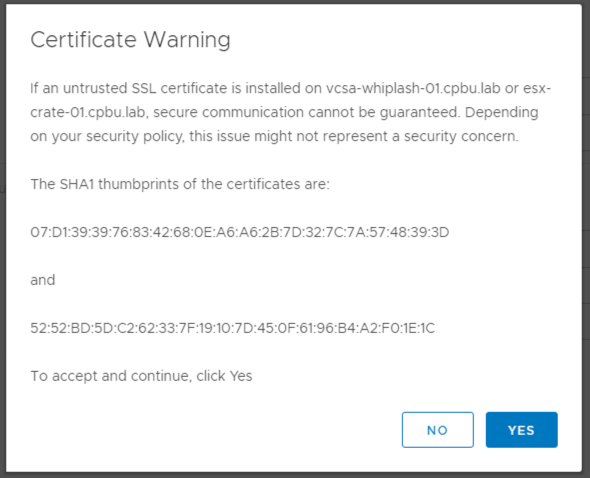The height and width of the screenshot is (478, 590).
Task: Click the word 'and' between the thumbprints
Action: [43, 280]
